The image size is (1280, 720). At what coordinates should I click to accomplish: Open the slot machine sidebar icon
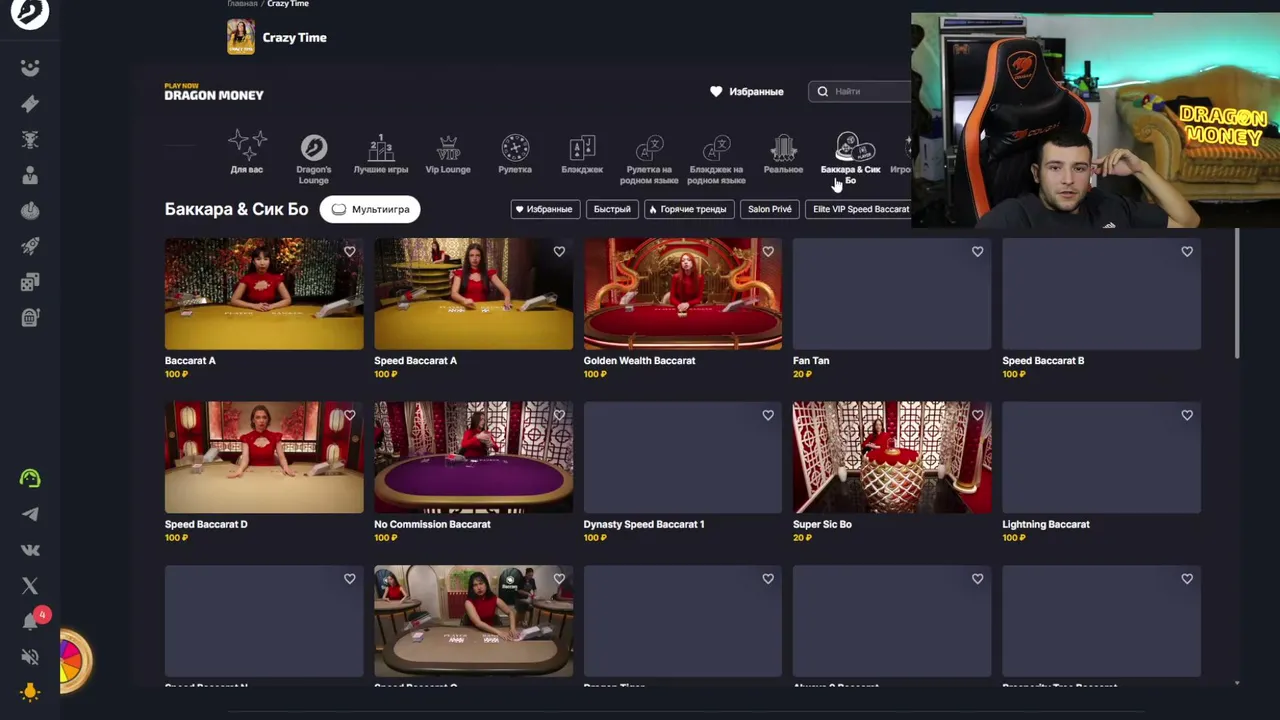click(30, 318)
